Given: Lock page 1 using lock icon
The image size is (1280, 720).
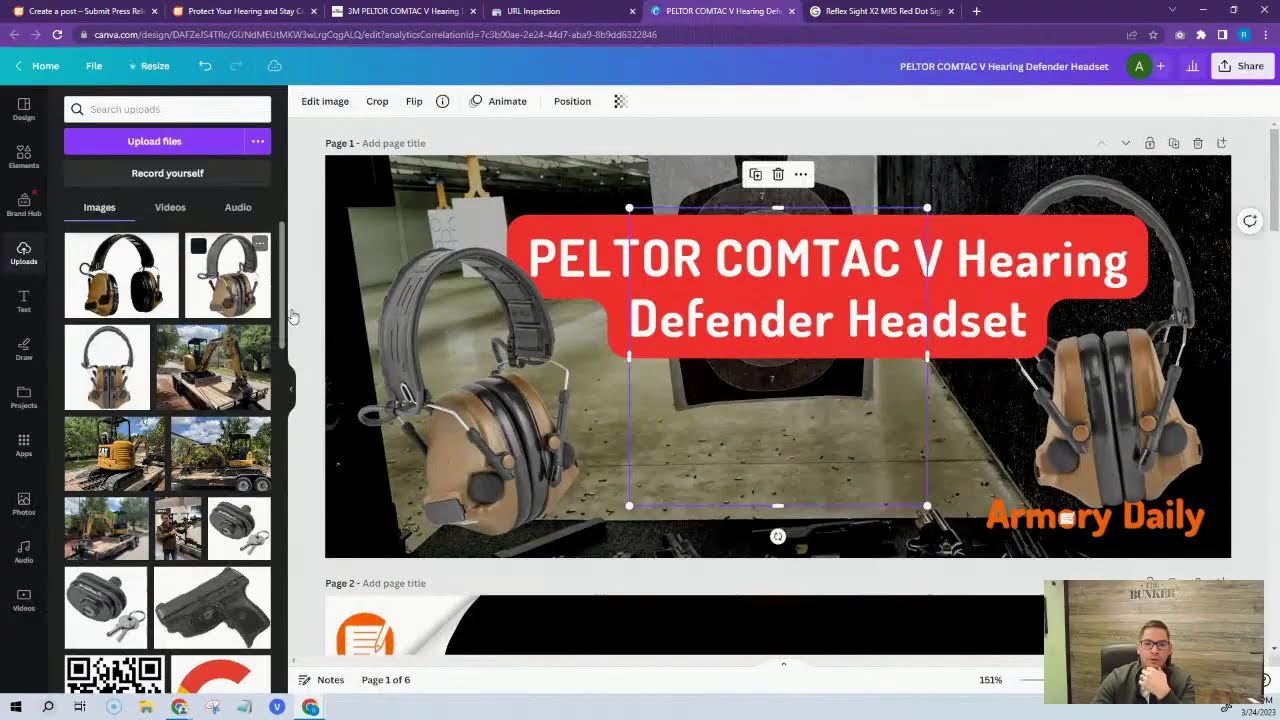Looking at the screenshot, I should [1150, 143].
